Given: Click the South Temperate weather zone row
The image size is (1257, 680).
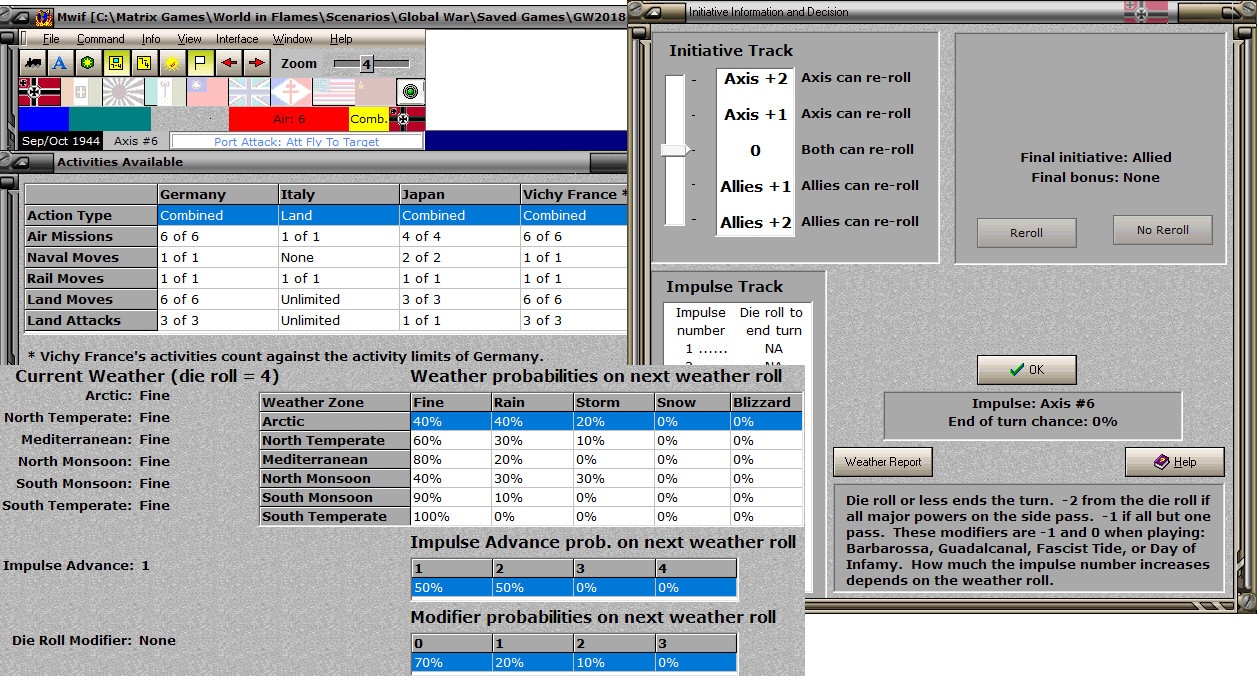Looking at the screenshot, I should [x=532, y=516].
